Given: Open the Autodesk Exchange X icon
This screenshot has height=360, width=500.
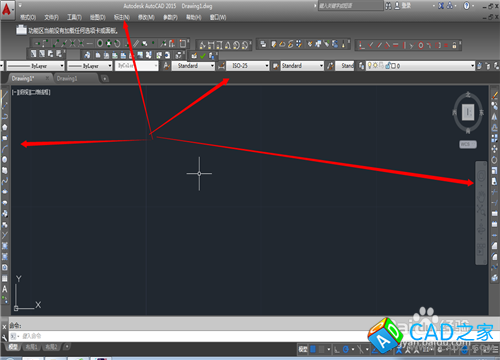Looking at the screenshot, I should [441, 6].
